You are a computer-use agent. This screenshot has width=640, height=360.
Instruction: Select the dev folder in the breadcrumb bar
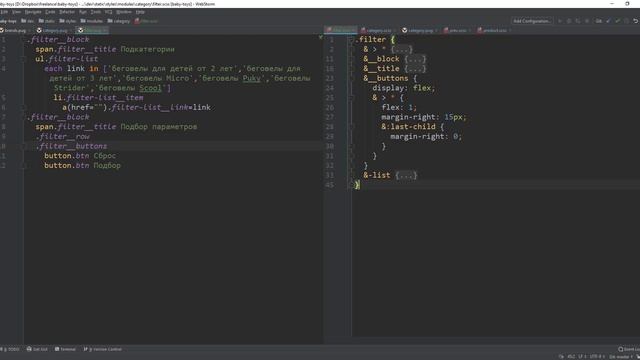(28, 21)
